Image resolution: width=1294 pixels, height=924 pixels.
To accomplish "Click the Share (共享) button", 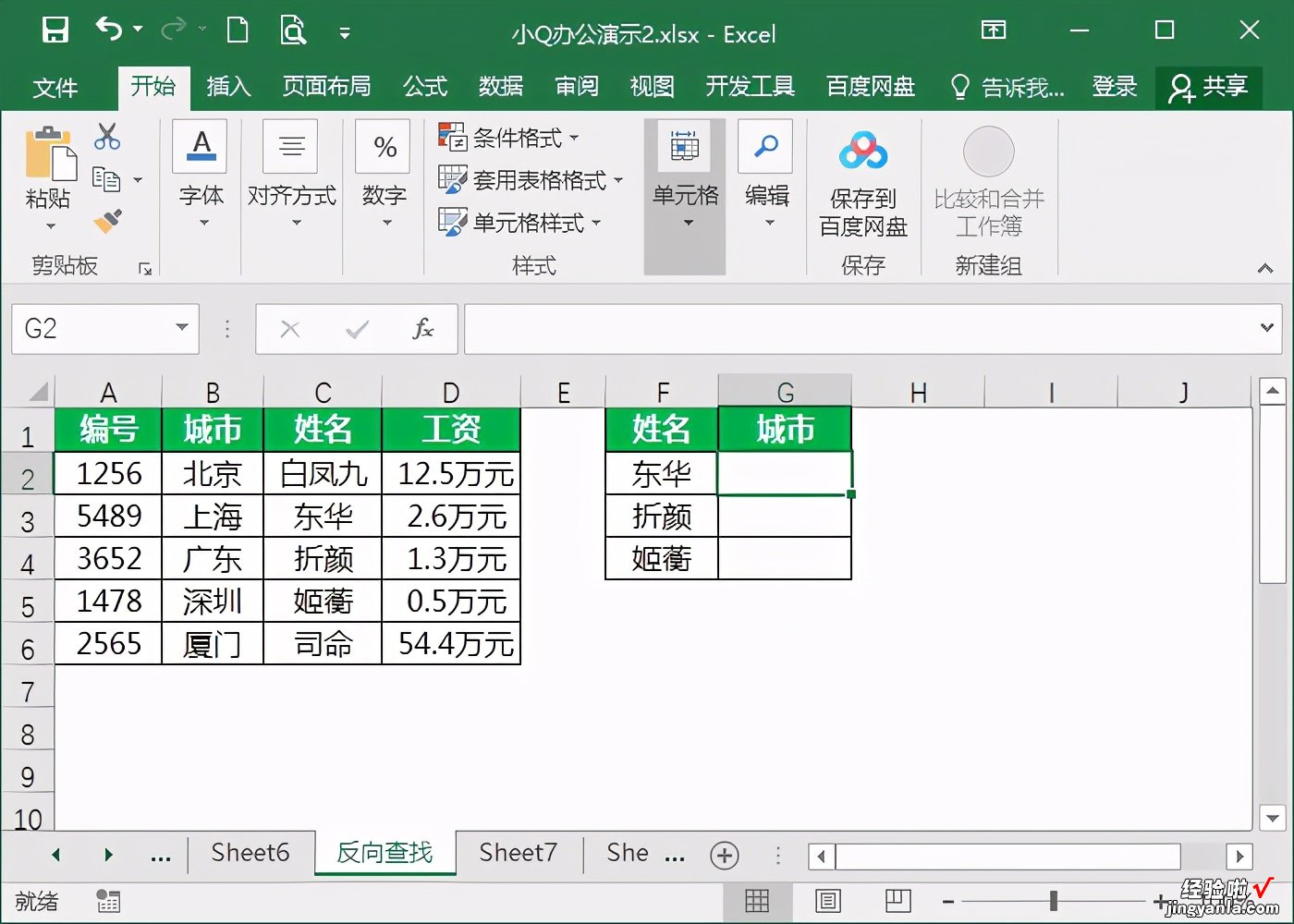I will [1208, 87].
